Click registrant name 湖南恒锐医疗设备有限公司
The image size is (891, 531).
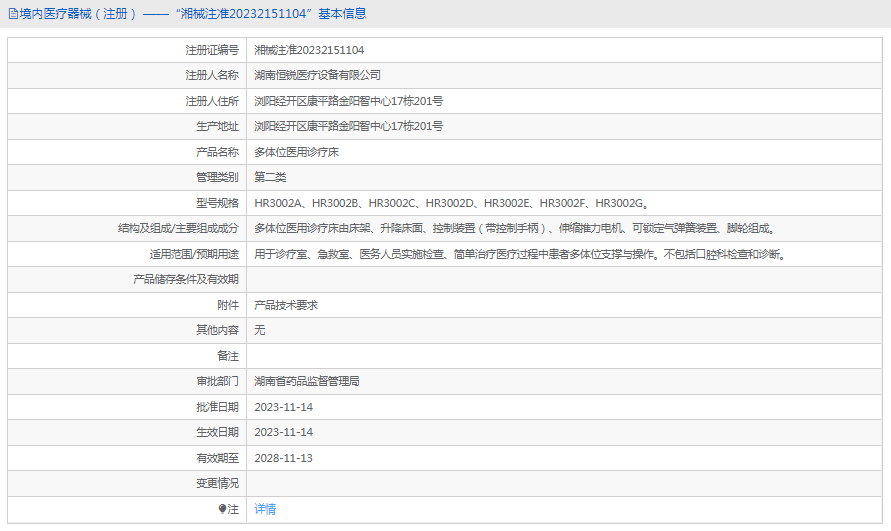[317, 75]
